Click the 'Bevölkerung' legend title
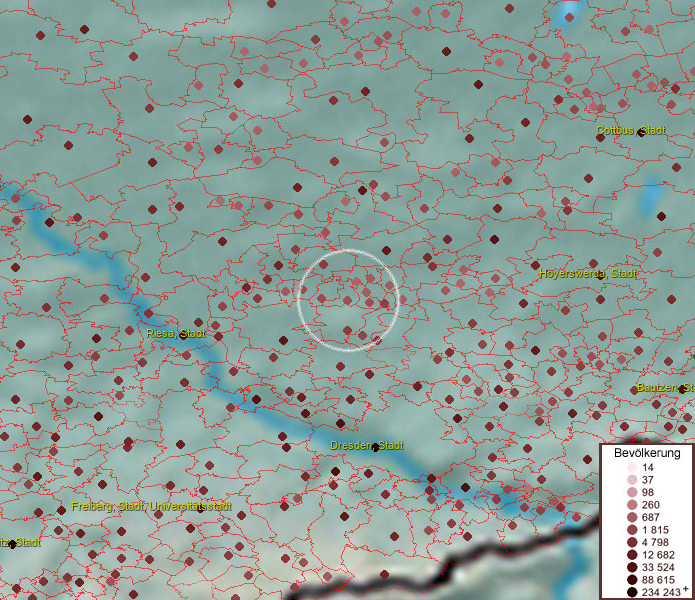Viewport: 695px width, 600px height. (647, 453)
